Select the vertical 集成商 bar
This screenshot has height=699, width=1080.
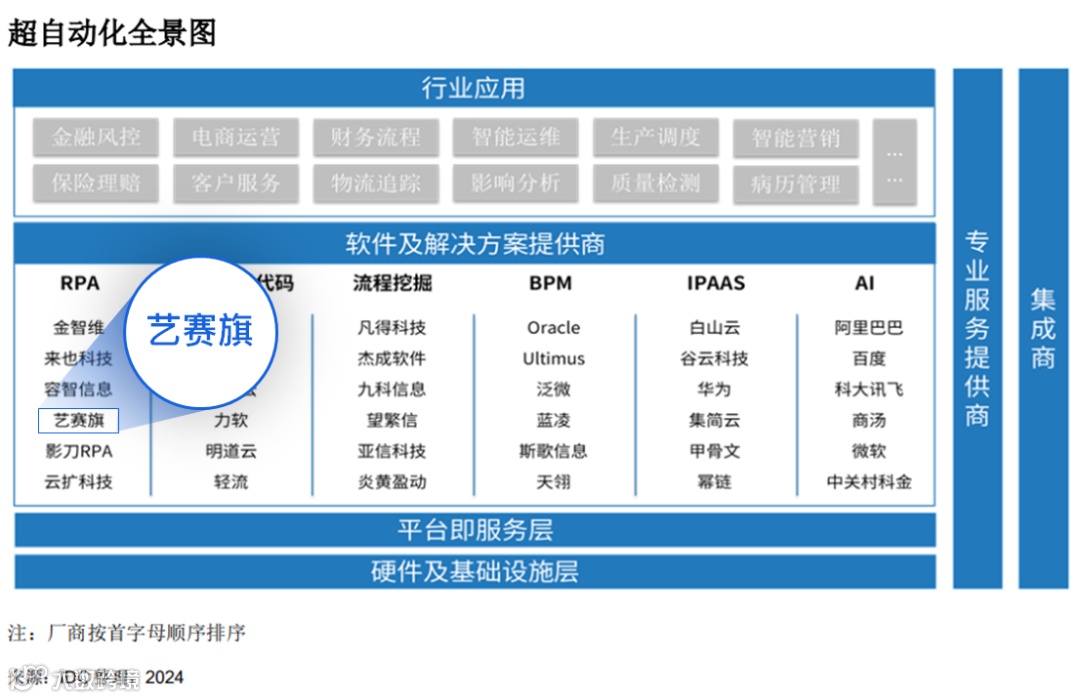1043,328
